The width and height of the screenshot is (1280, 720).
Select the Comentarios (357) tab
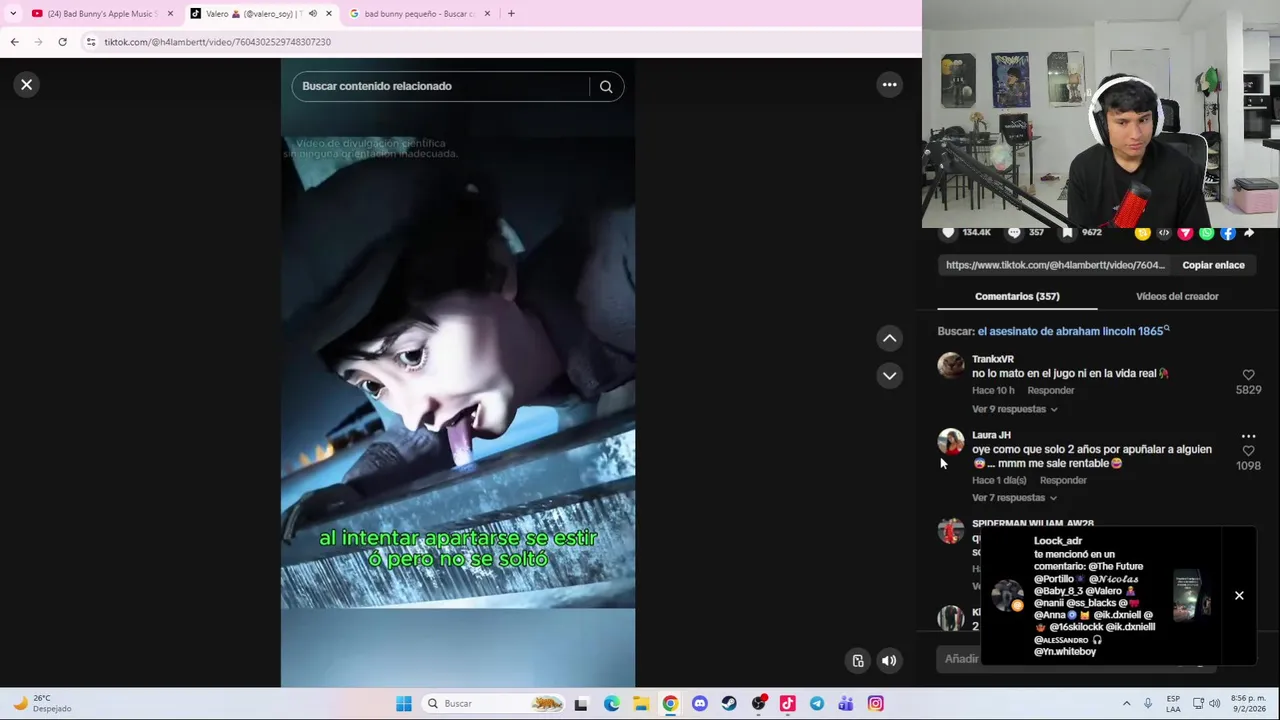pos(1017,296)
